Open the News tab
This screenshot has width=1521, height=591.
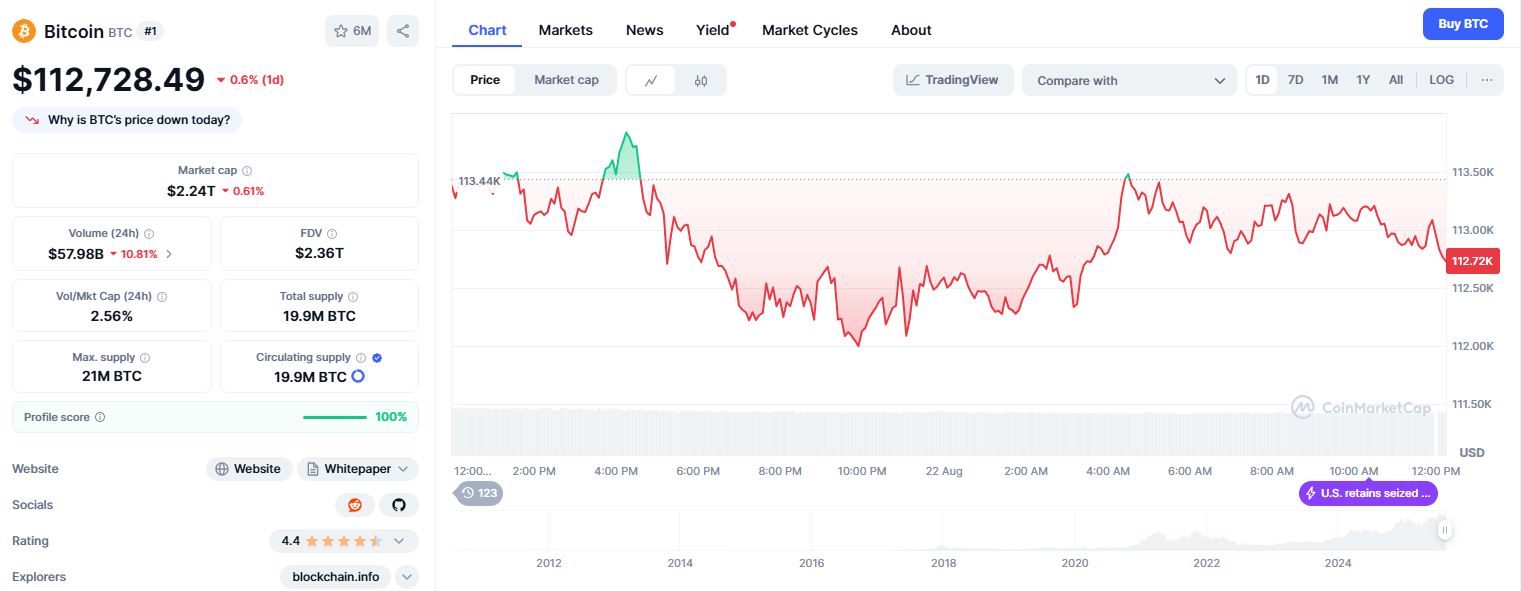645,30
